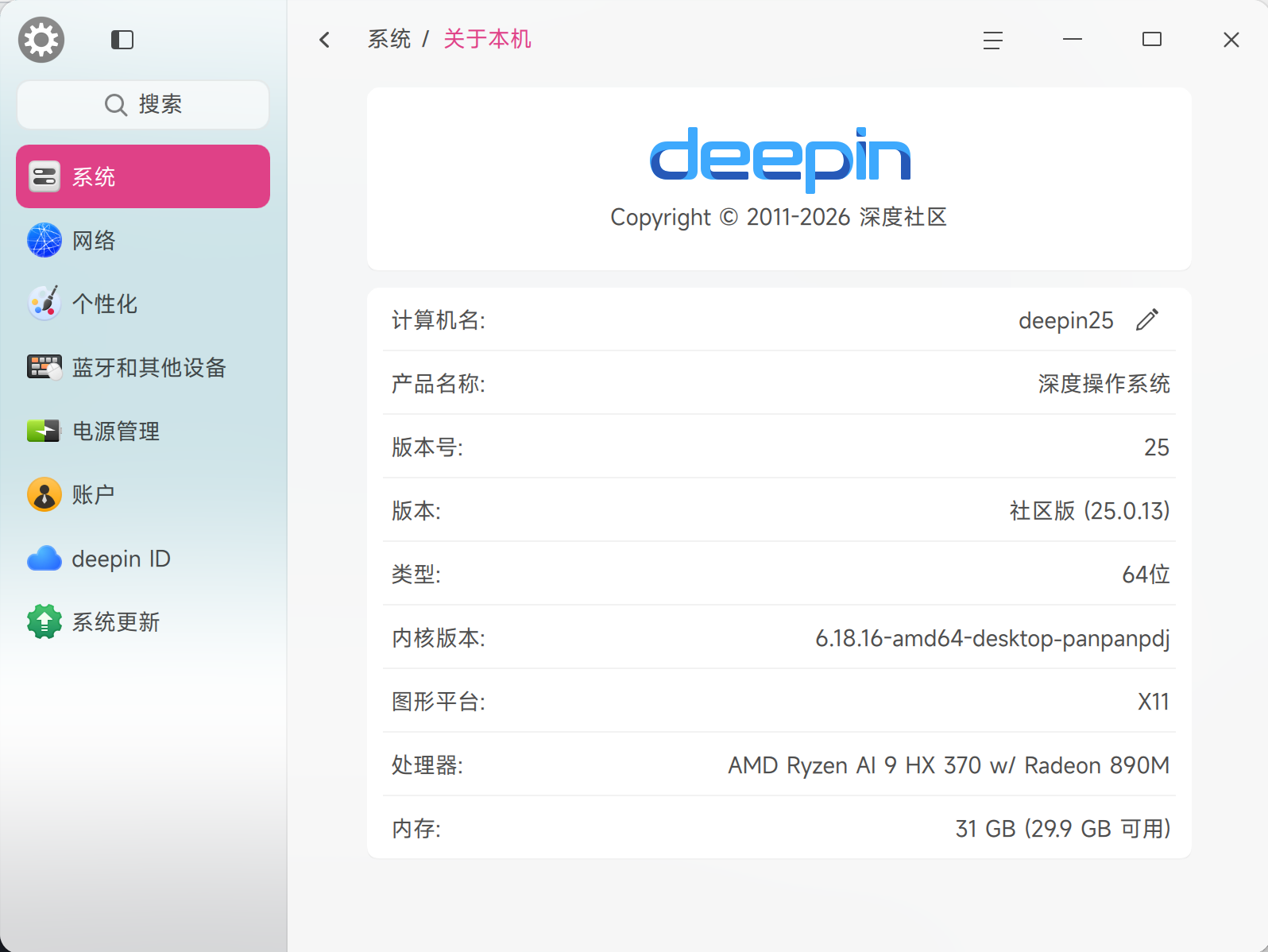Click the Control Center gear icon
Image resolution: width=1268 pixels, height=952 pixels.
[41, 40]
